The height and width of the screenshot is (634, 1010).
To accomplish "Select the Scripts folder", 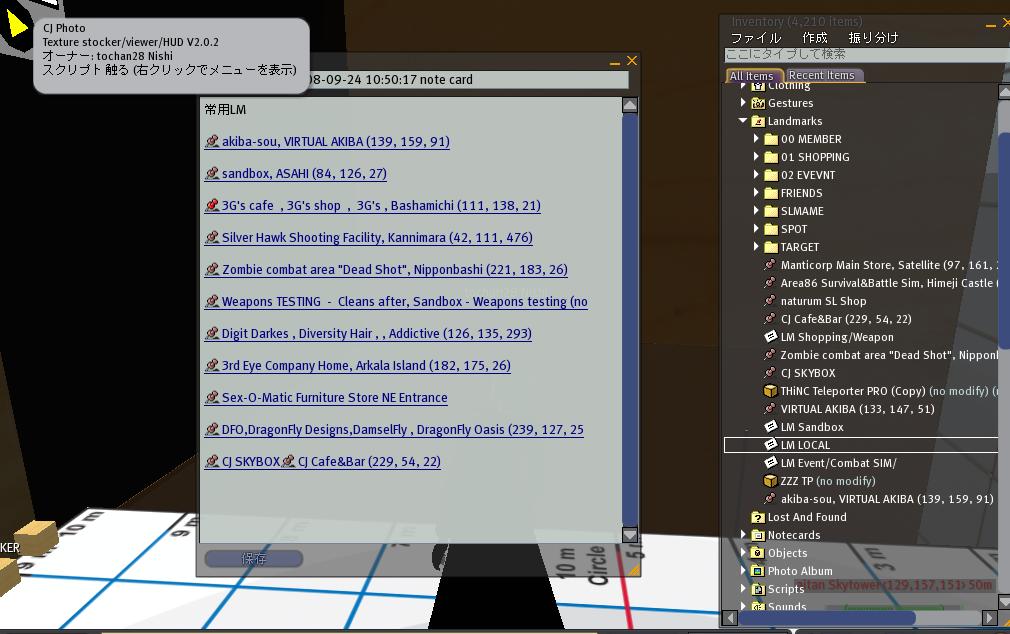I will 786,589.
